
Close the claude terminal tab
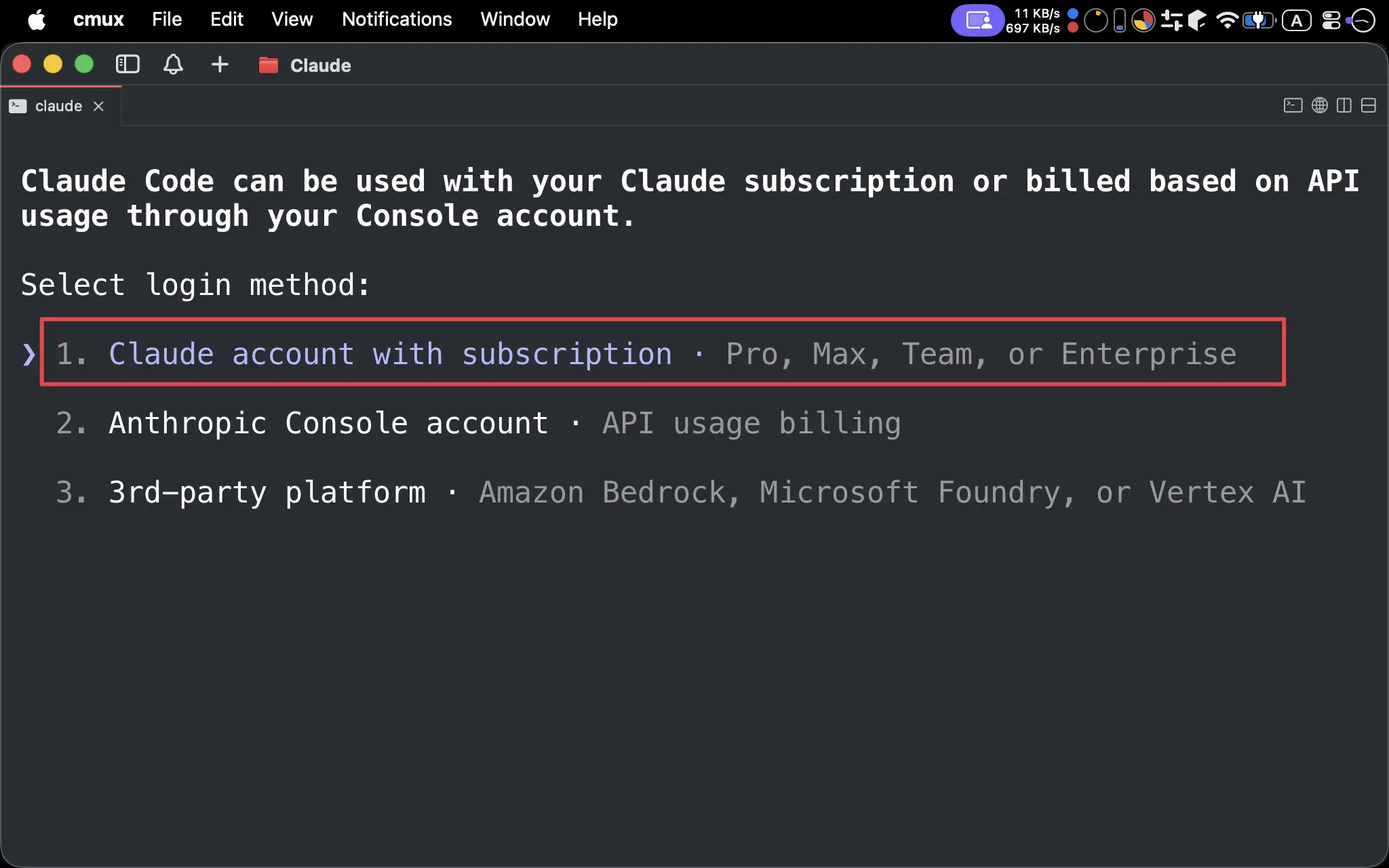98,106
